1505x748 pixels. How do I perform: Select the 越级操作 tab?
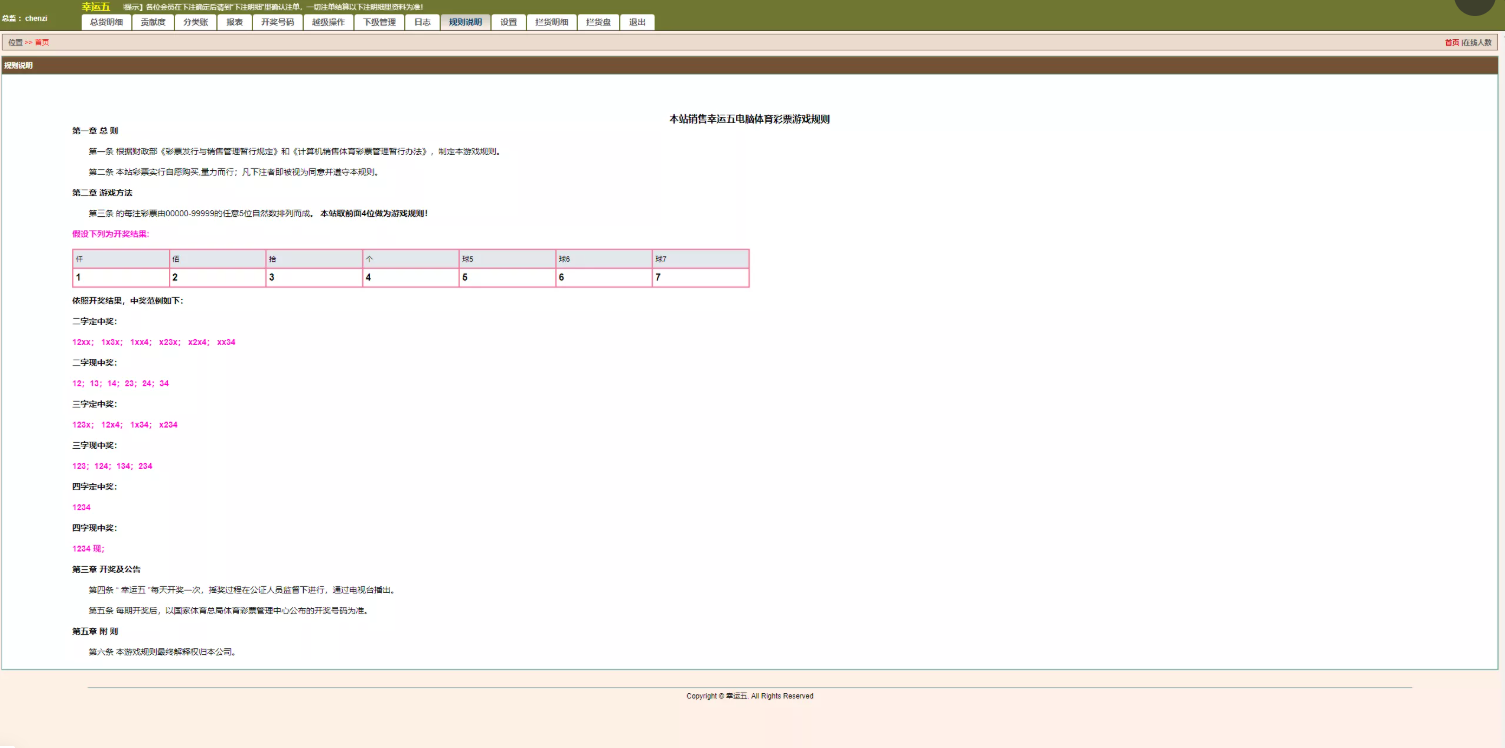(328, 22)
